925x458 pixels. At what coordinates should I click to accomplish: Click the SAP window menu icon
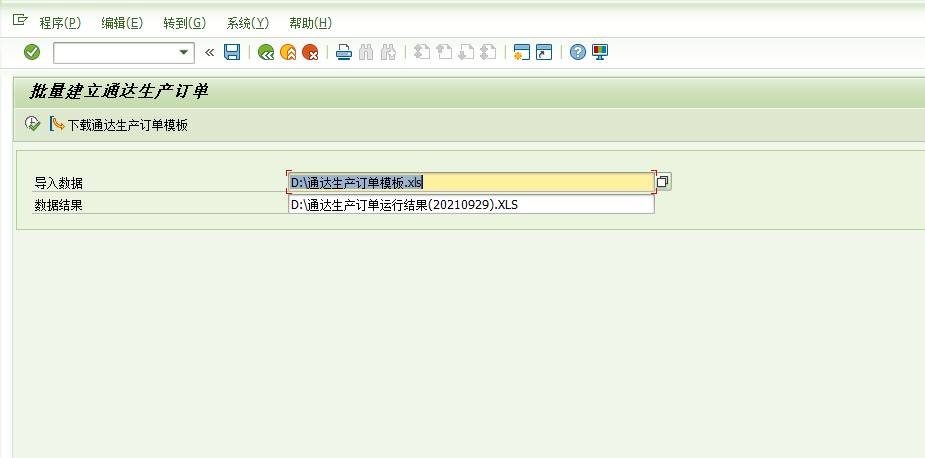coord(20,21)
